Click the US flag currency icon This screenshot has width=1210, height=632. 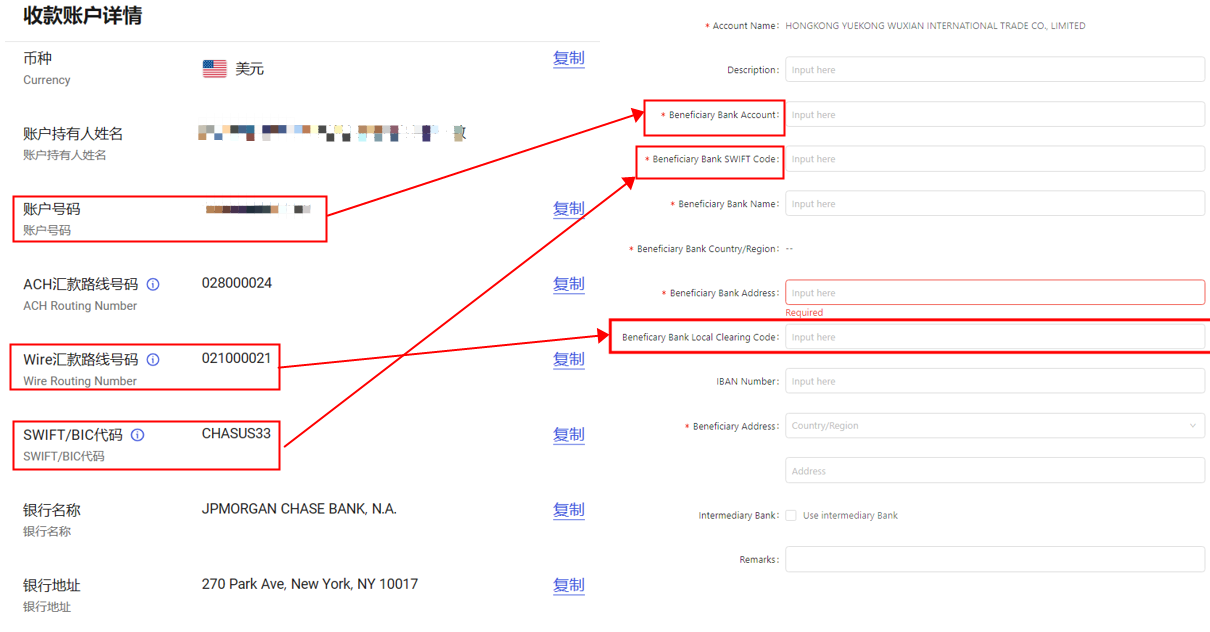214,69
